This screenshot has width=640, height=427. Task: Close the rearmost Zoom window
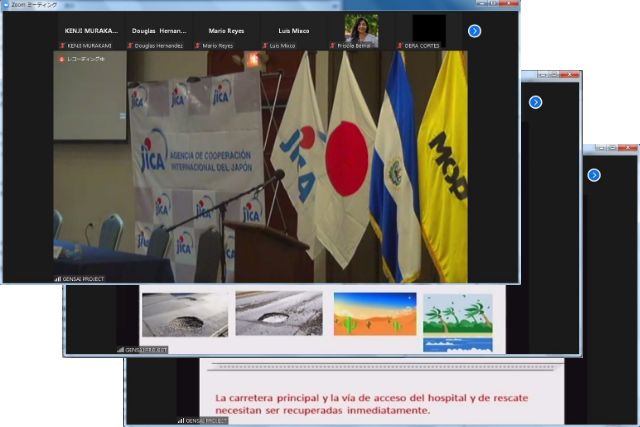pyautogui.click(x=628, y=148)
